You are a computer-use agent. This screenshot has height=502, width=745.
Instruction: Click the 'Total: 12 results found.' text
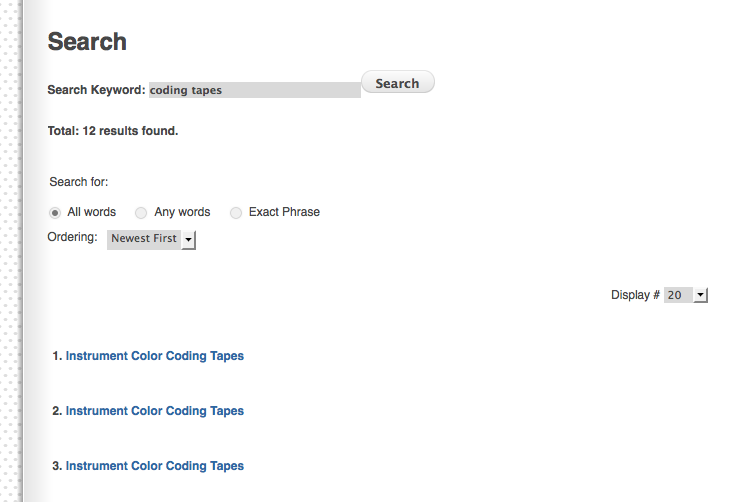coord(112,131)
